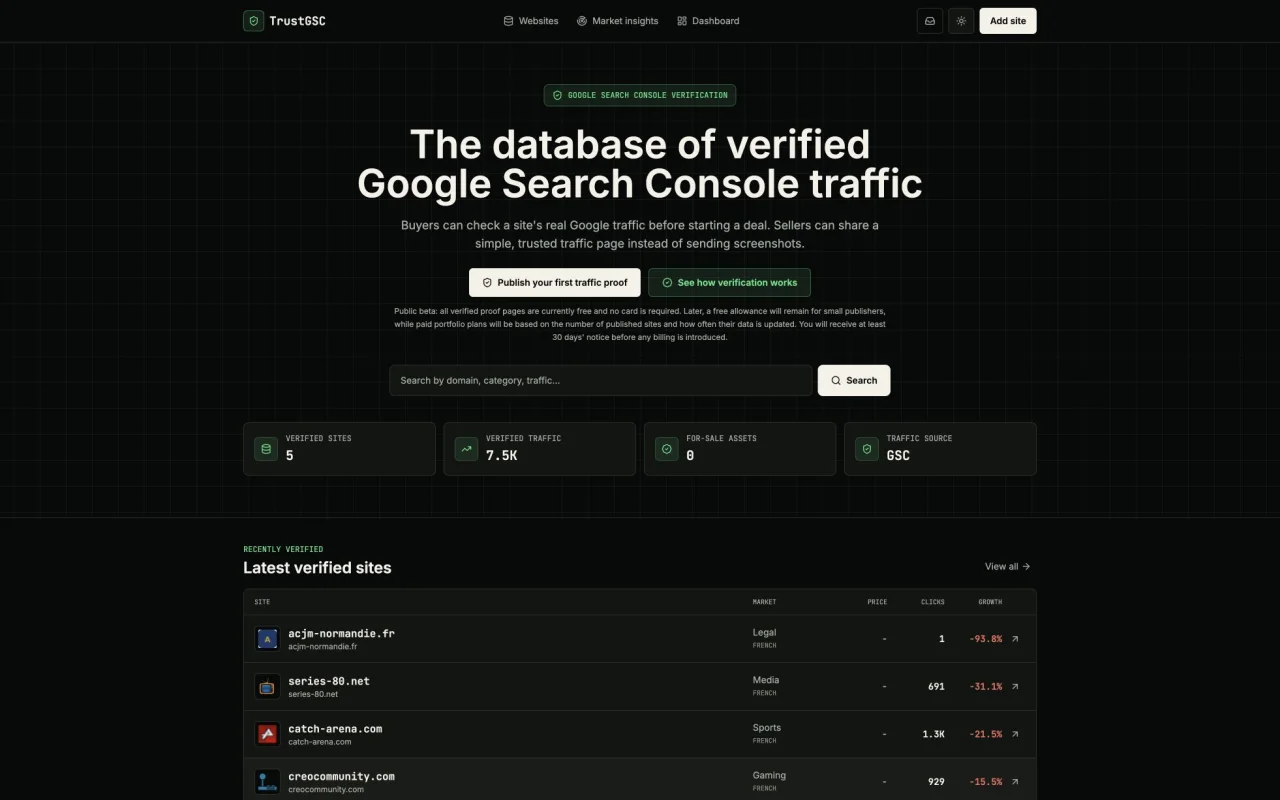Open the creocommunity.com row arrow icon
This screenshot has height=800, width=1280.
(1015, 781)
